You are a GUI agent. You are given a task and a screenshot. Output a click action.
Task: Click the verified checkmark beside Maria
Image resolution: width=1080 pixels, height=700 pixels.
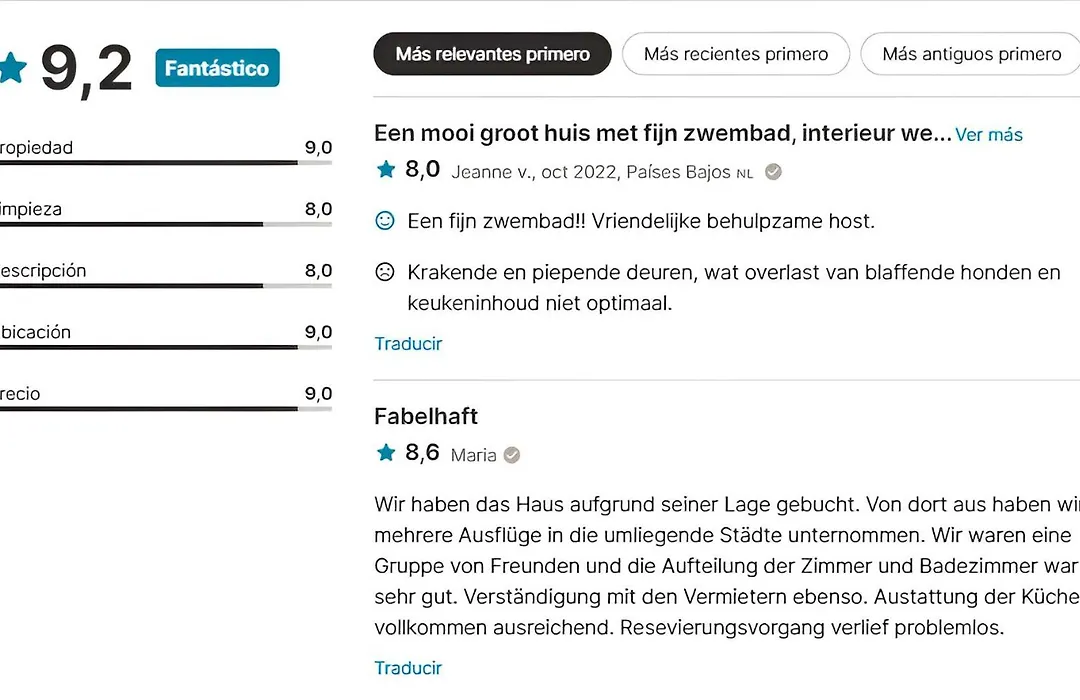pyautogui.click(x=512, y=455)
